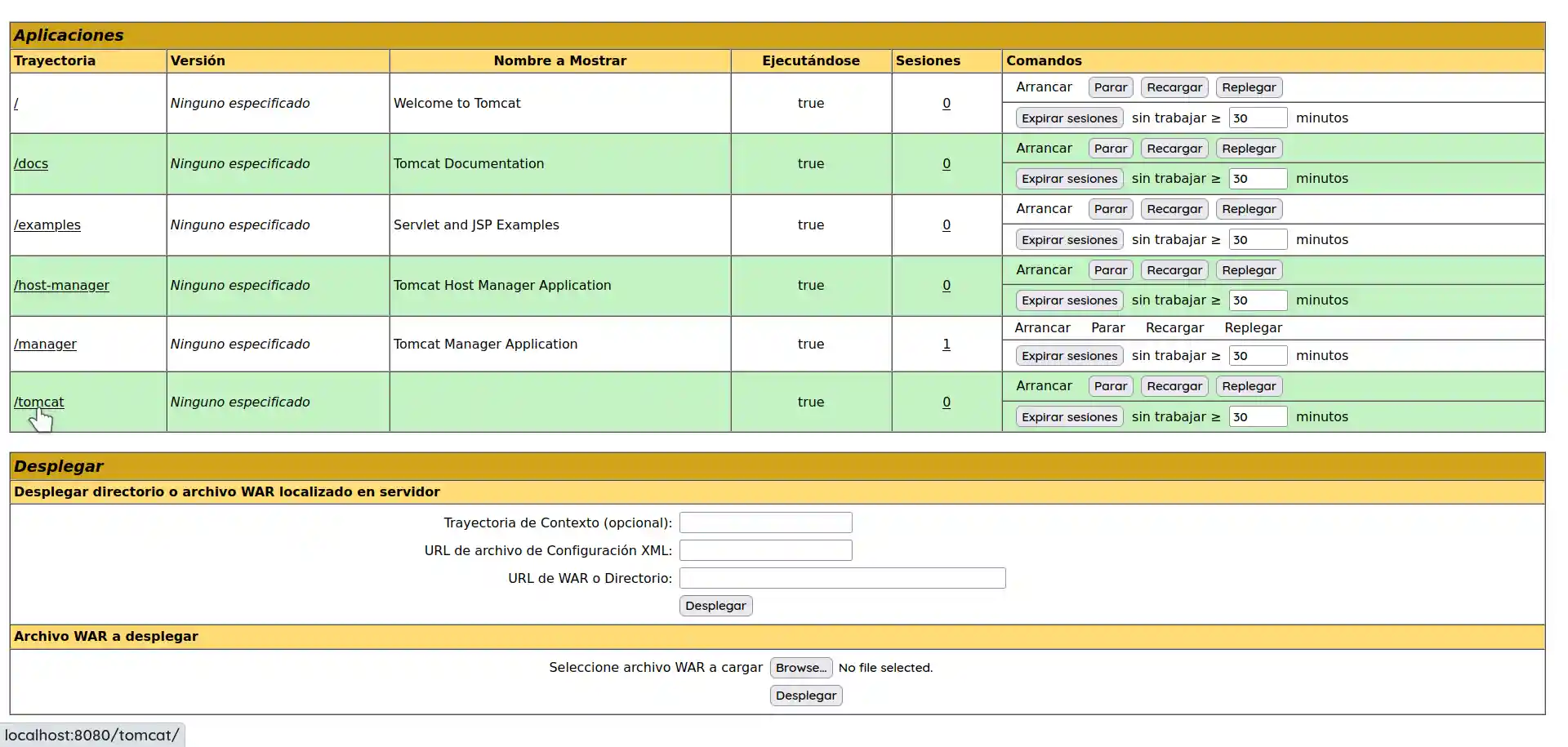This screenshot has height=747, width=1568.
Task: Open the /examples application link
Action: [47, 225]
